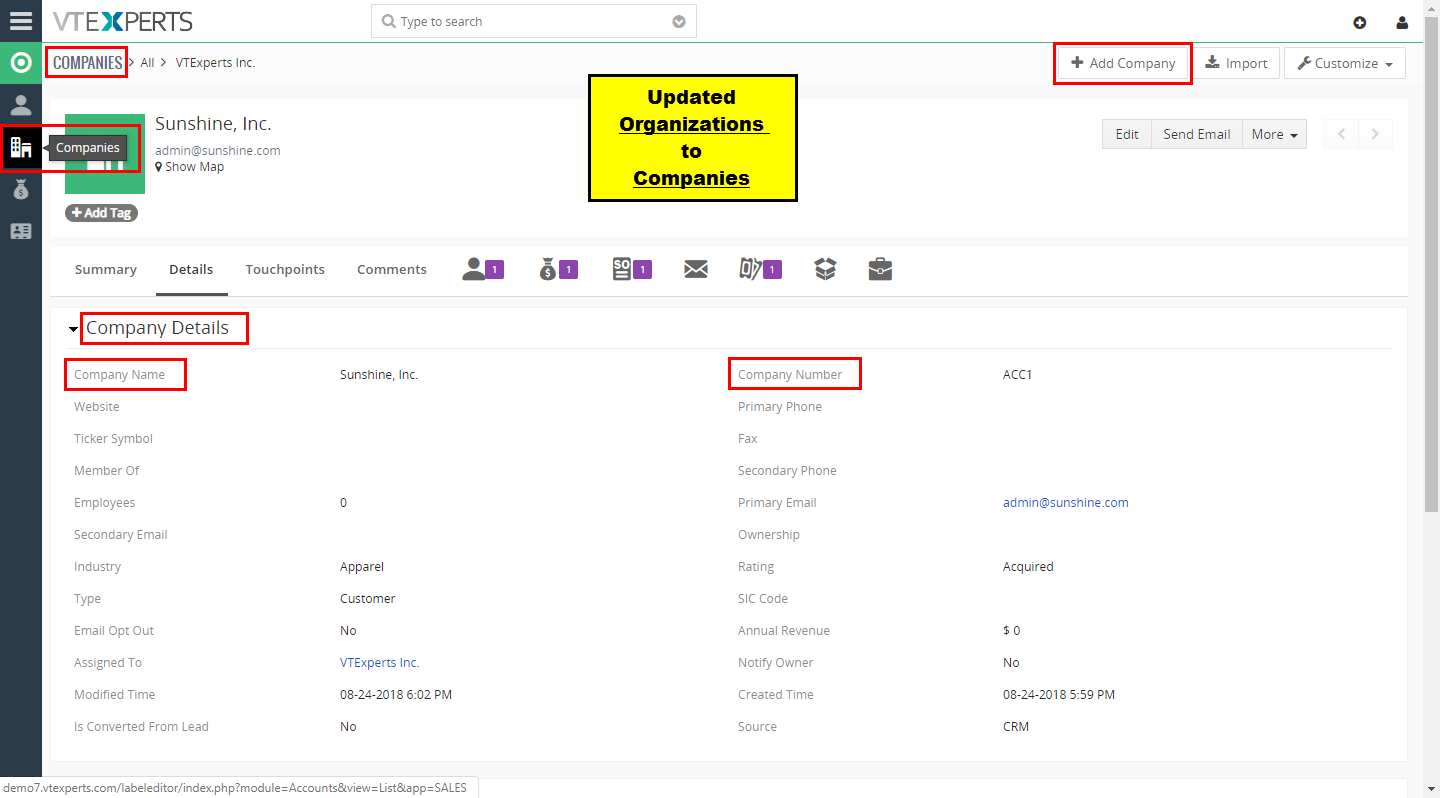Open Contacts from the sidebar person icon

pyautogui.click(x=21, y=105)
